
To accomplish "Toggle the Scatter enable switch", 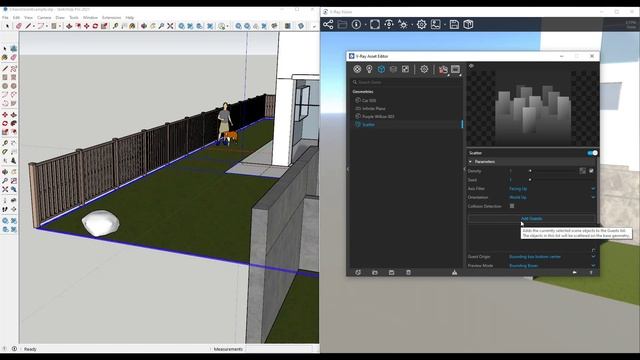I will [592, 153].
